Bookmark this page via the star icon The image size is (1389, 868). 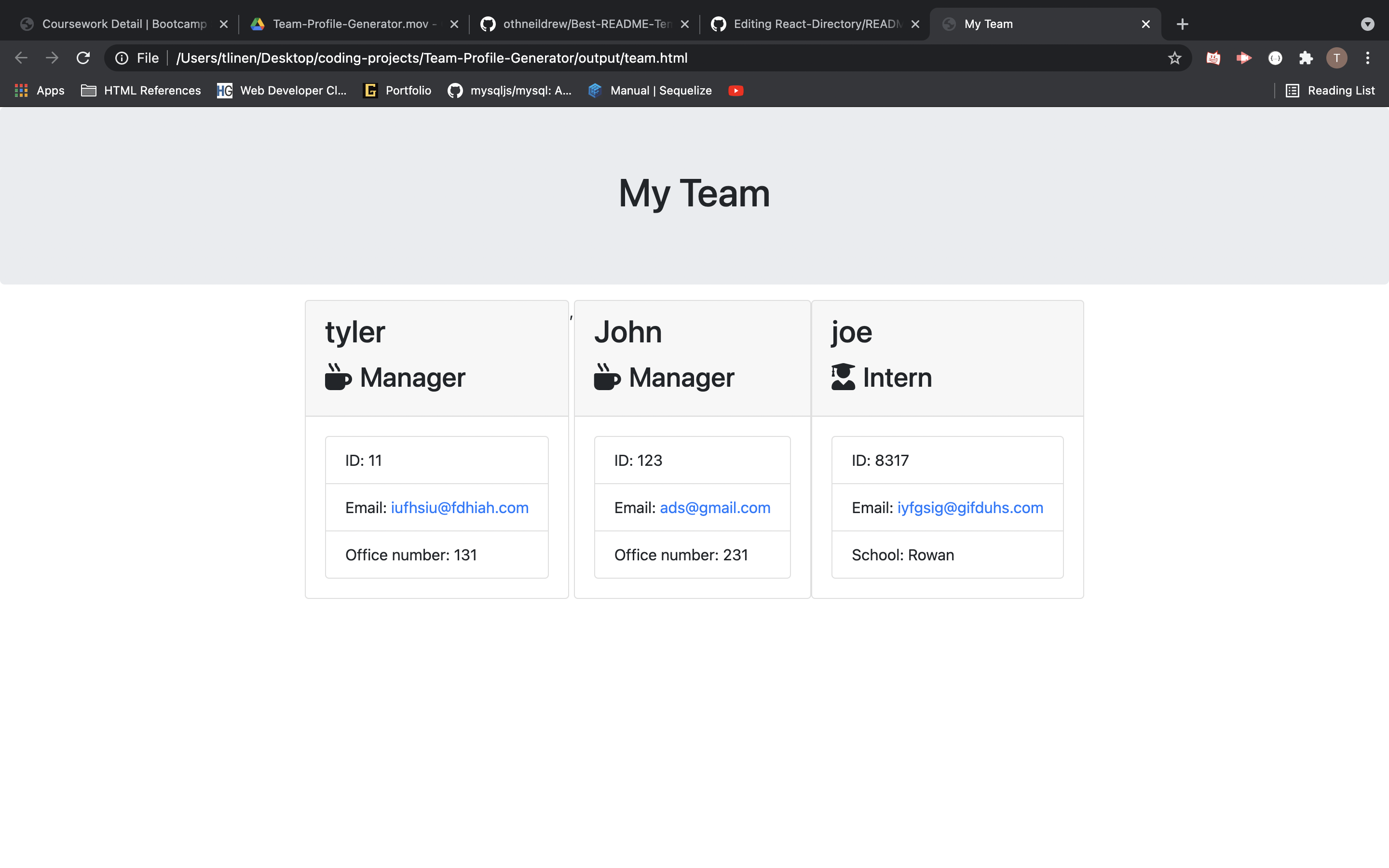(1174, 57)
